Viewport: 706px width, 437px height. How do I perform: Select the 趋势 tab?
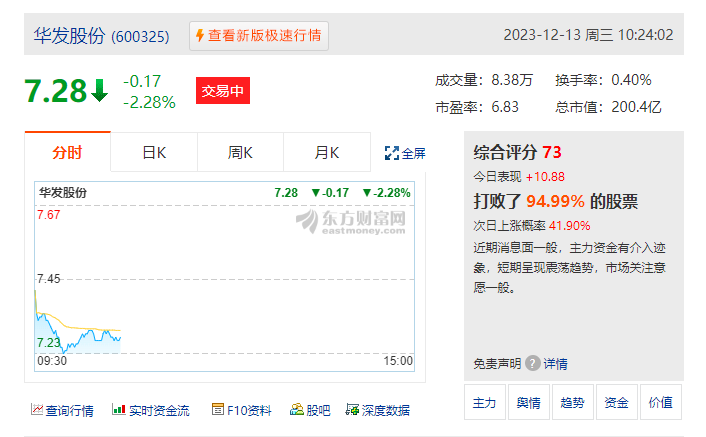click(x=573, y=402)
